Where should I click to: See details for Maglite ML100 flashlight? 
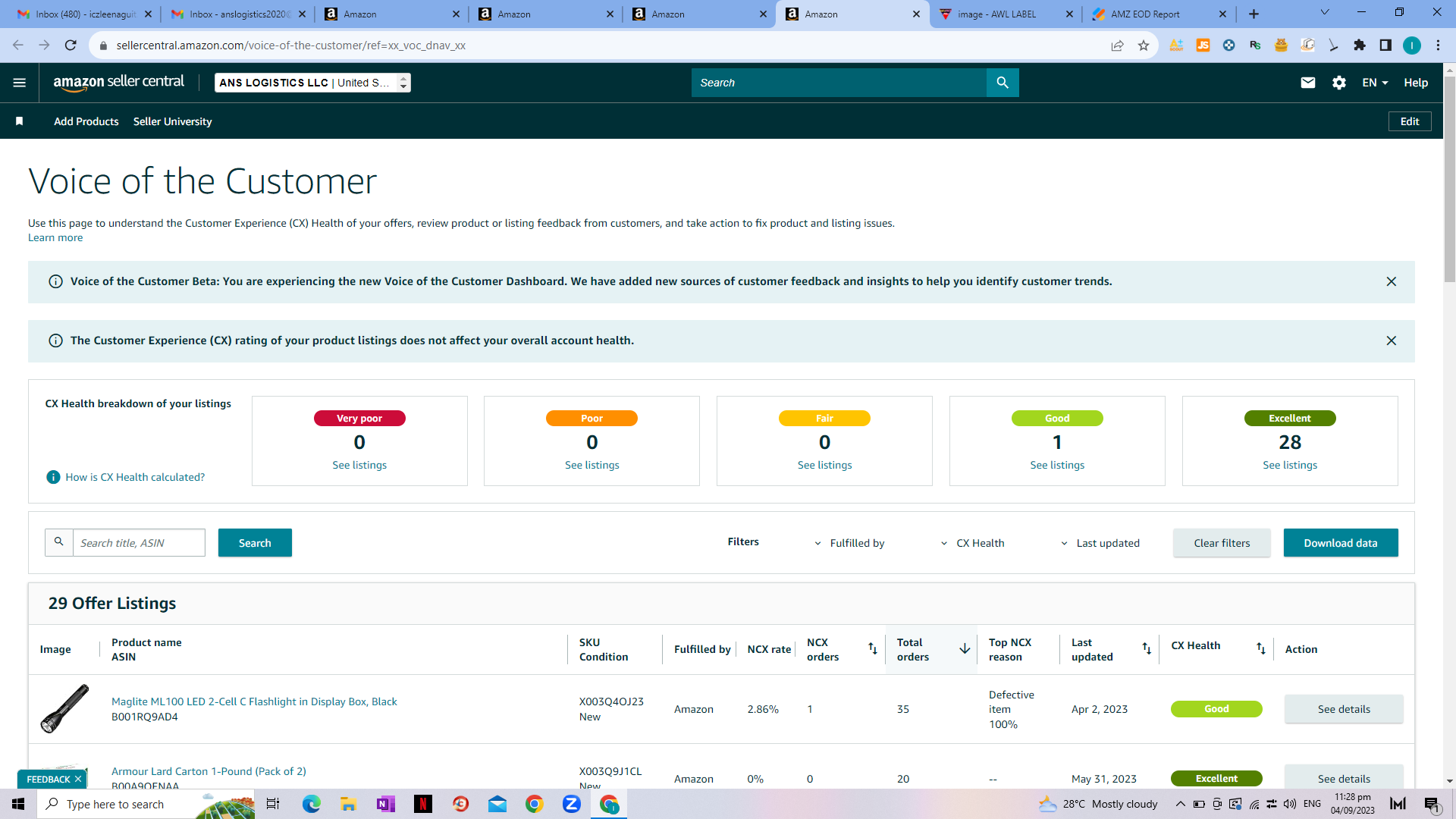[x=1344, y=709]
